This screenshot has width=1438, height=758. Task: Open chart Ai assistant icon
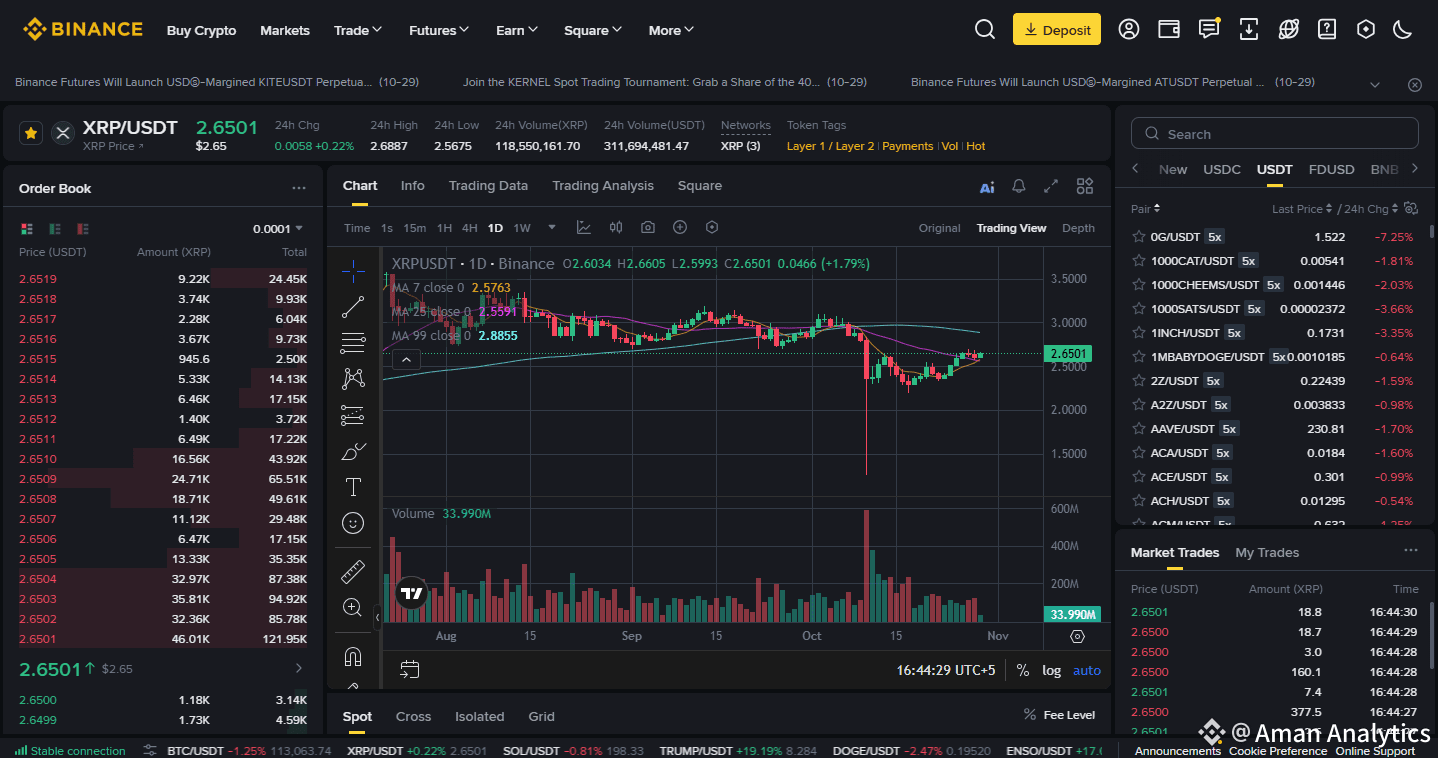987,187
